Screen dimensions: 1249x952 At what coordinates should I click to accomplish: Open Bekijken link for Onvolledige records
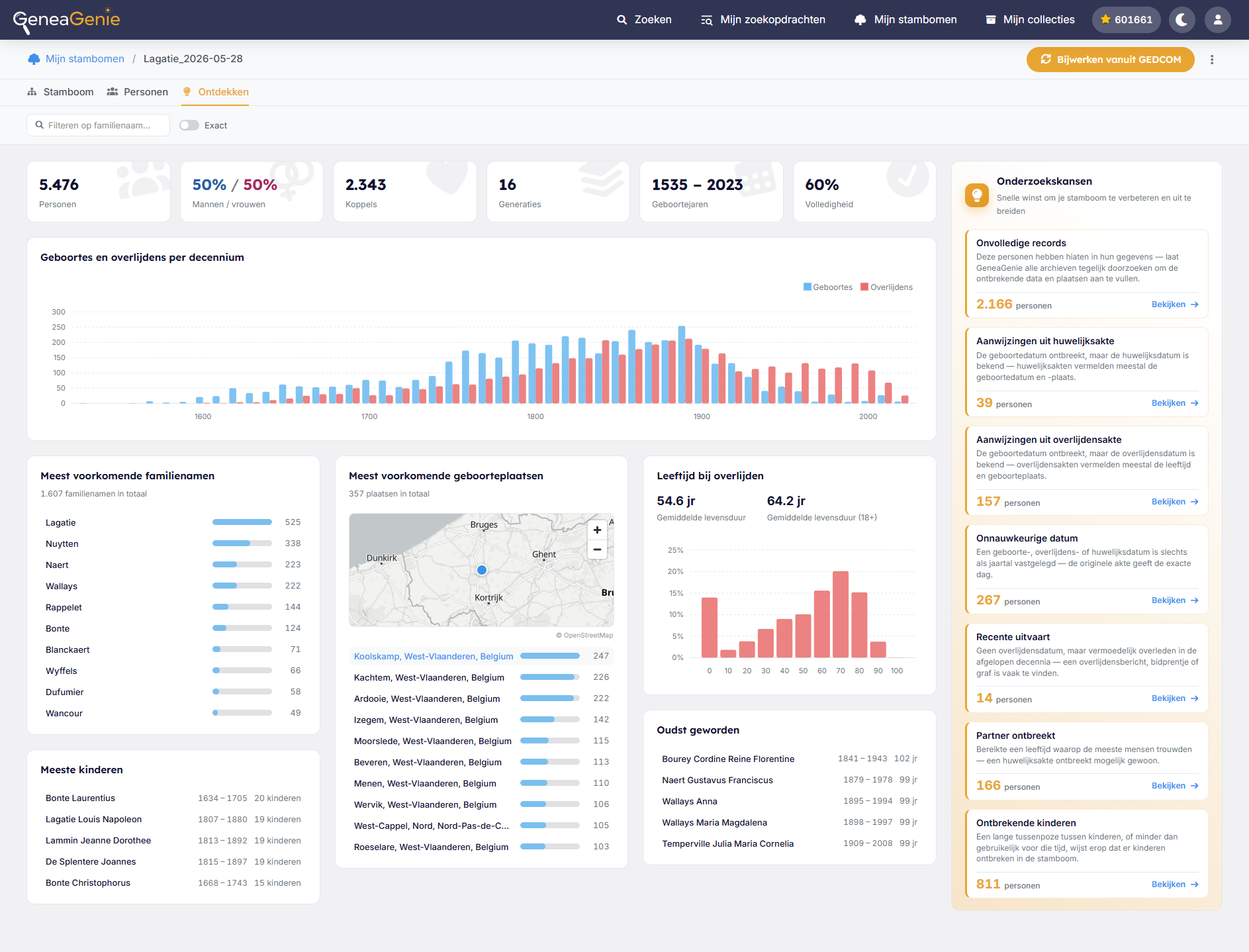coord(1175,305)
